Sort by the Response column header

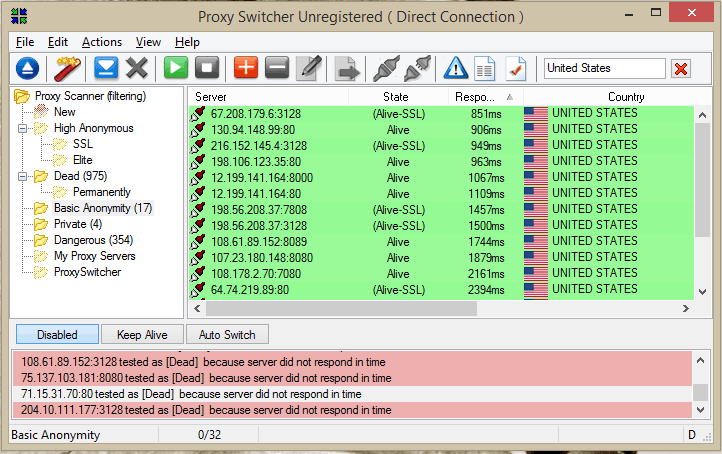click(486, 97)
